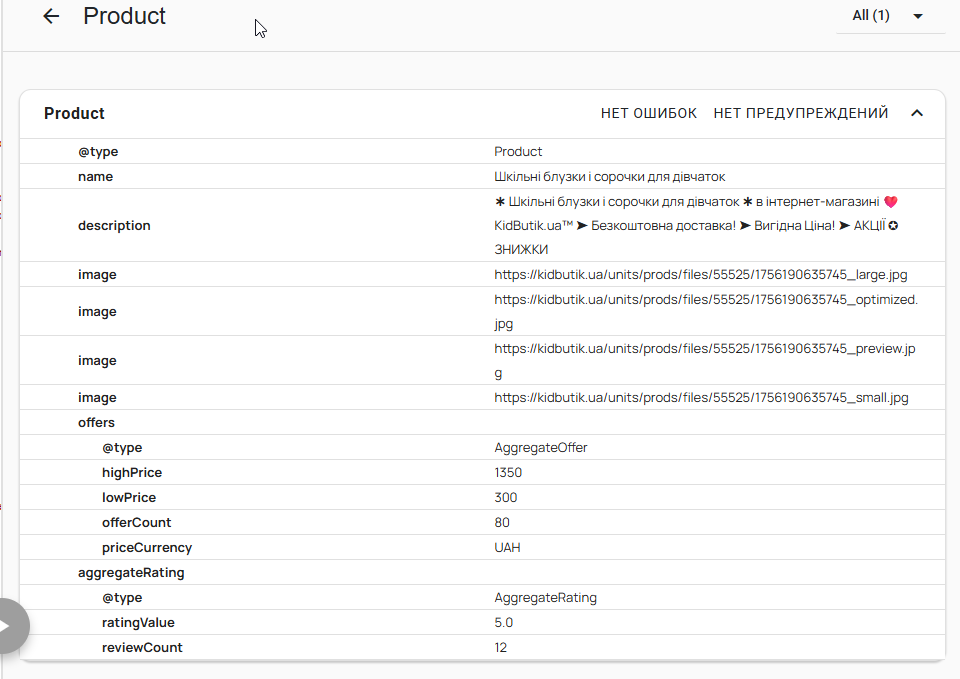The height and width of the screenshot is (679, 960).
Task: Collapse the Product card with chevron
Action: 917,113
